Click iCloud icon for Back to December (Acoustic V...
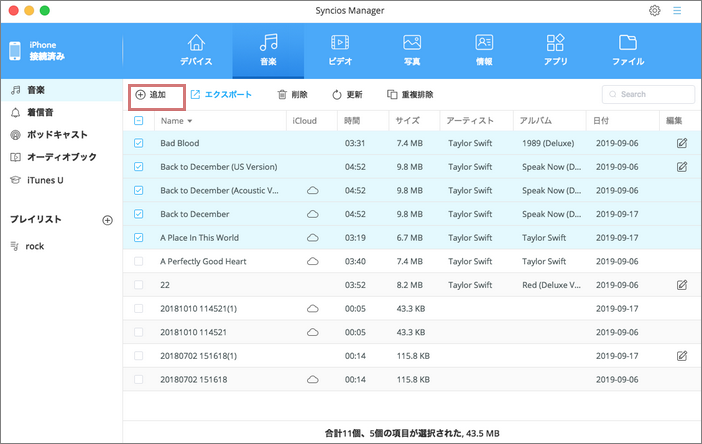Viewport: 702px width, 444px height. click(312, 191)
